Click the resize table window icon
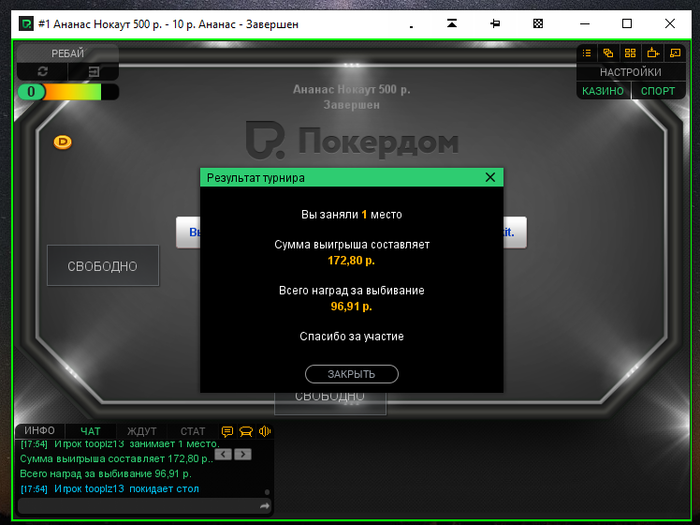The image size is (700, 525). coord(675,53)
